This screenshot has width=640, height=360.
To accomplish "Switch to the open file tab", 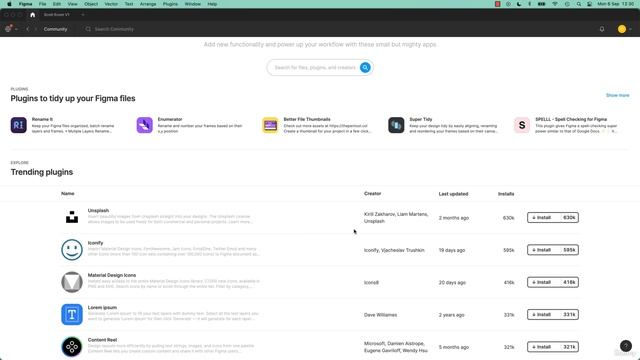I will (x=57, y=15).
